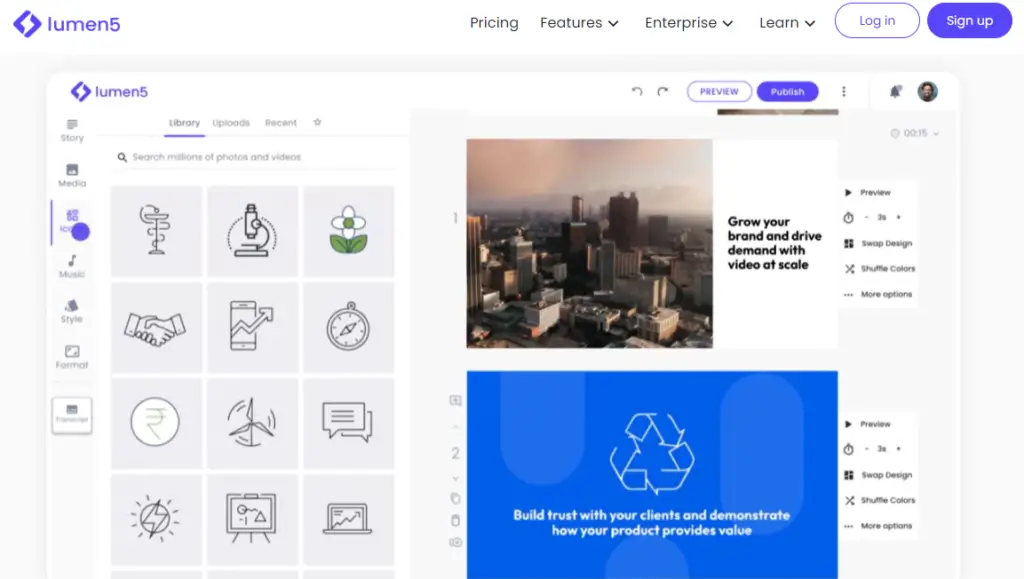1024x579 pixels.
Task: Go to the Pricing page
Action: [494, 23]
